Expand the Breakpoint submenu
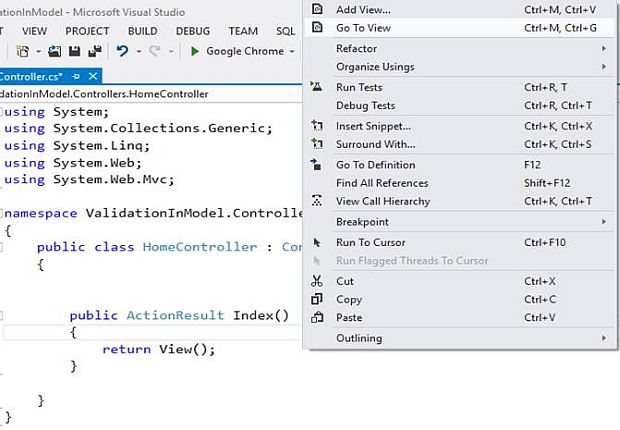The width and height of the screenshot is (620, 430). pyautogui.click(x=604, y=222)
